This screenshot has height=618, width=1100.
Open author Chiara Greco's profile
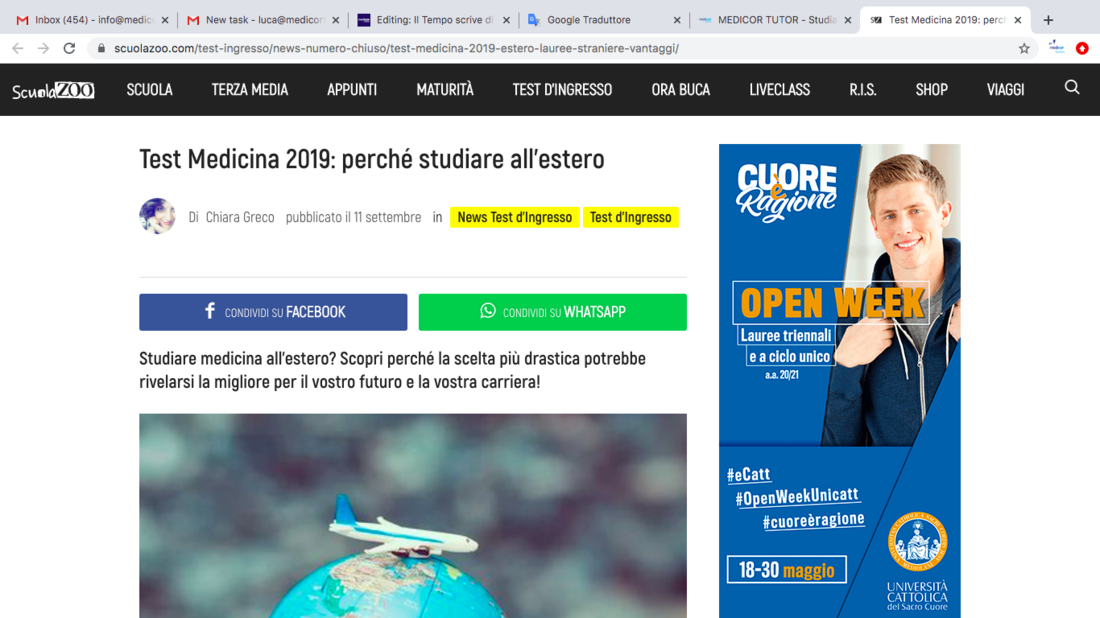[x=240, y=217]
